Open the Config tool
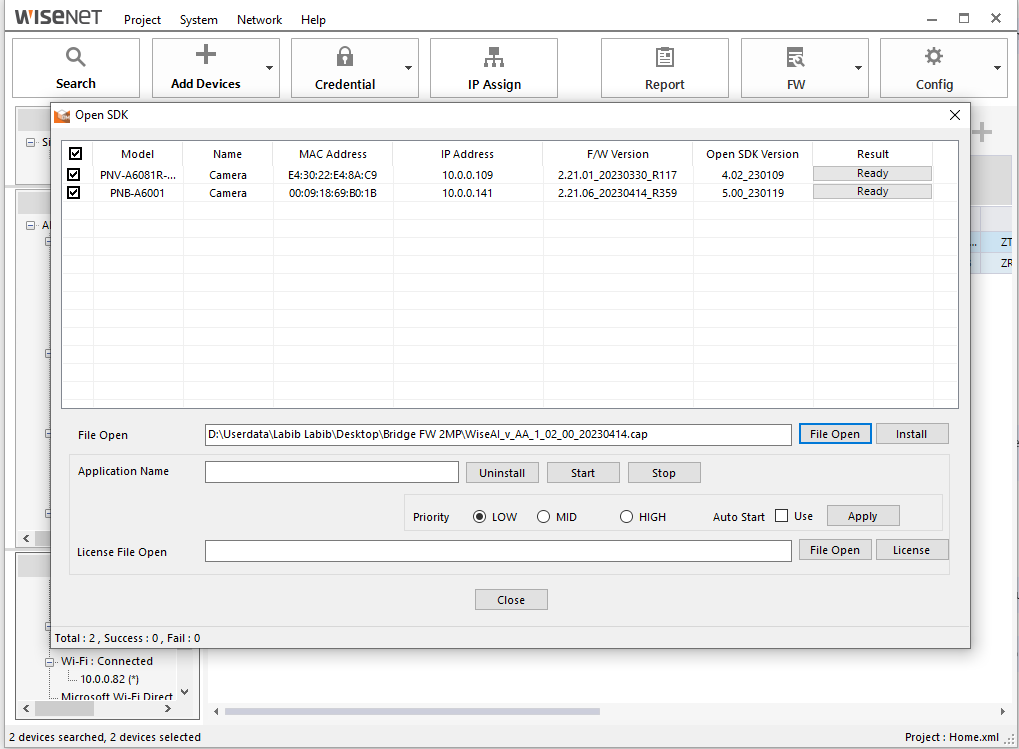1019x749 pixels. [935, 67]
